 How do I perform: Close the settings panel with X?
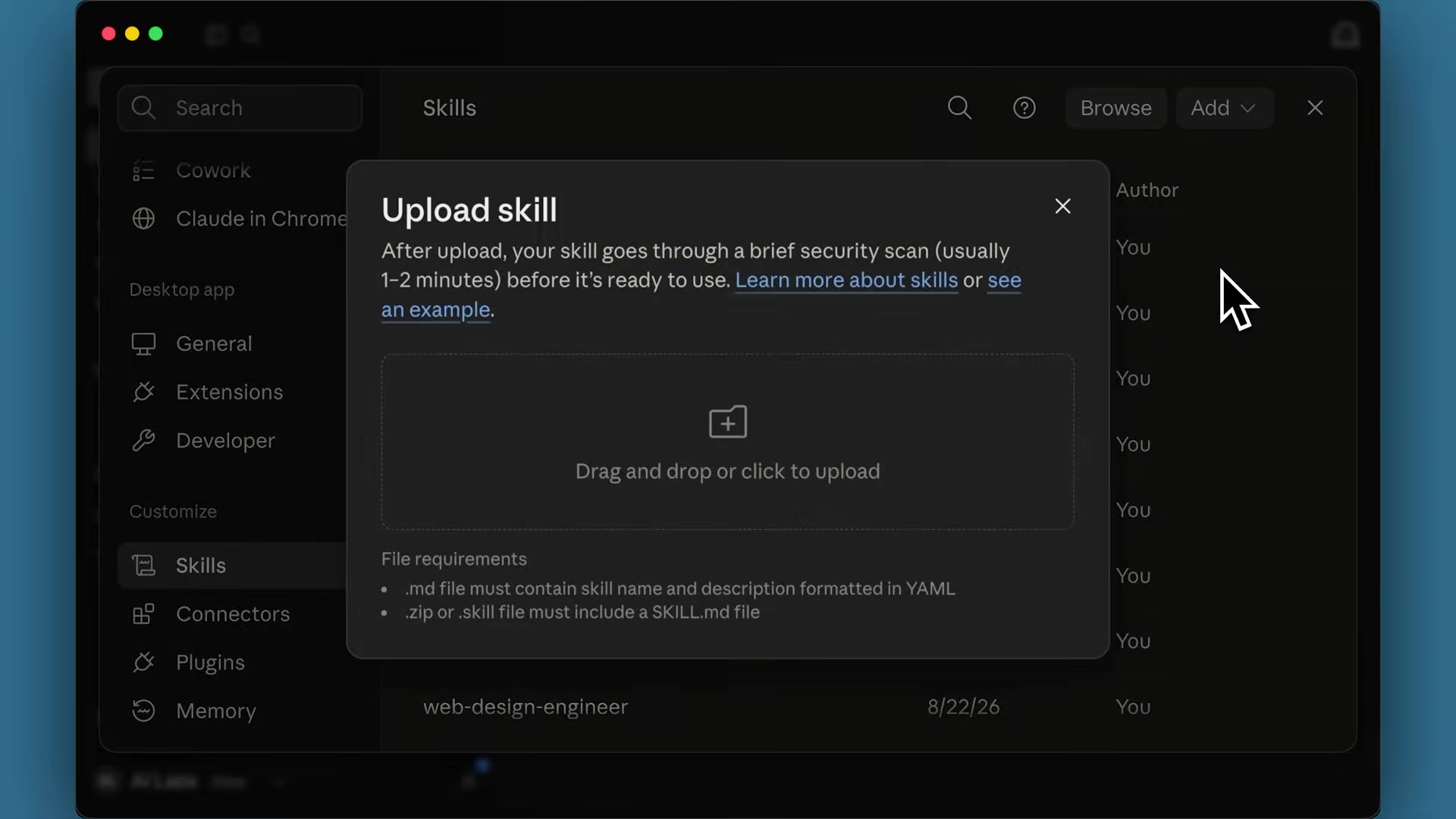[x=1315, y=108]
